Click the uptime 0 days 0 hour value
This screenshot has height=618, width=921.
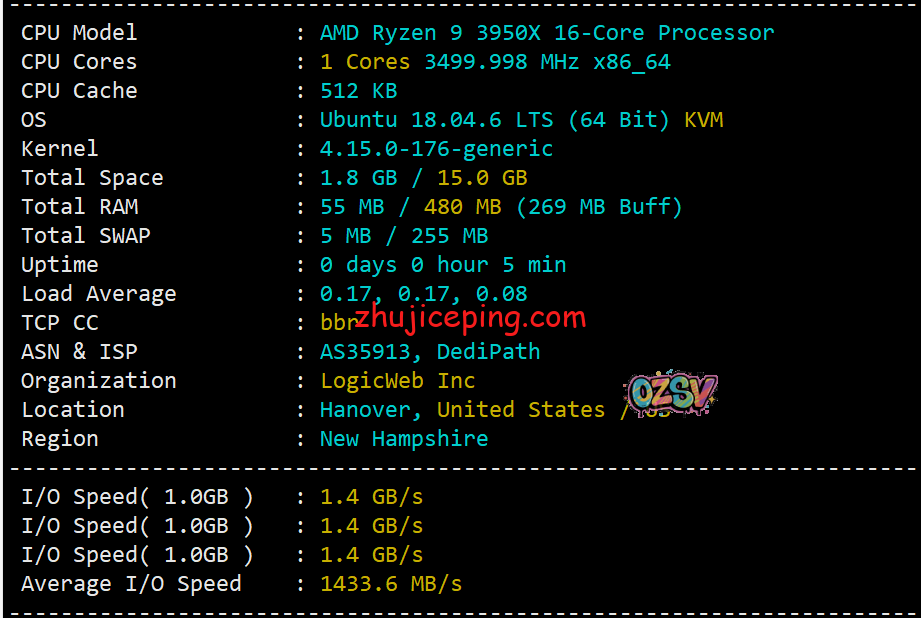click(404, 265)
